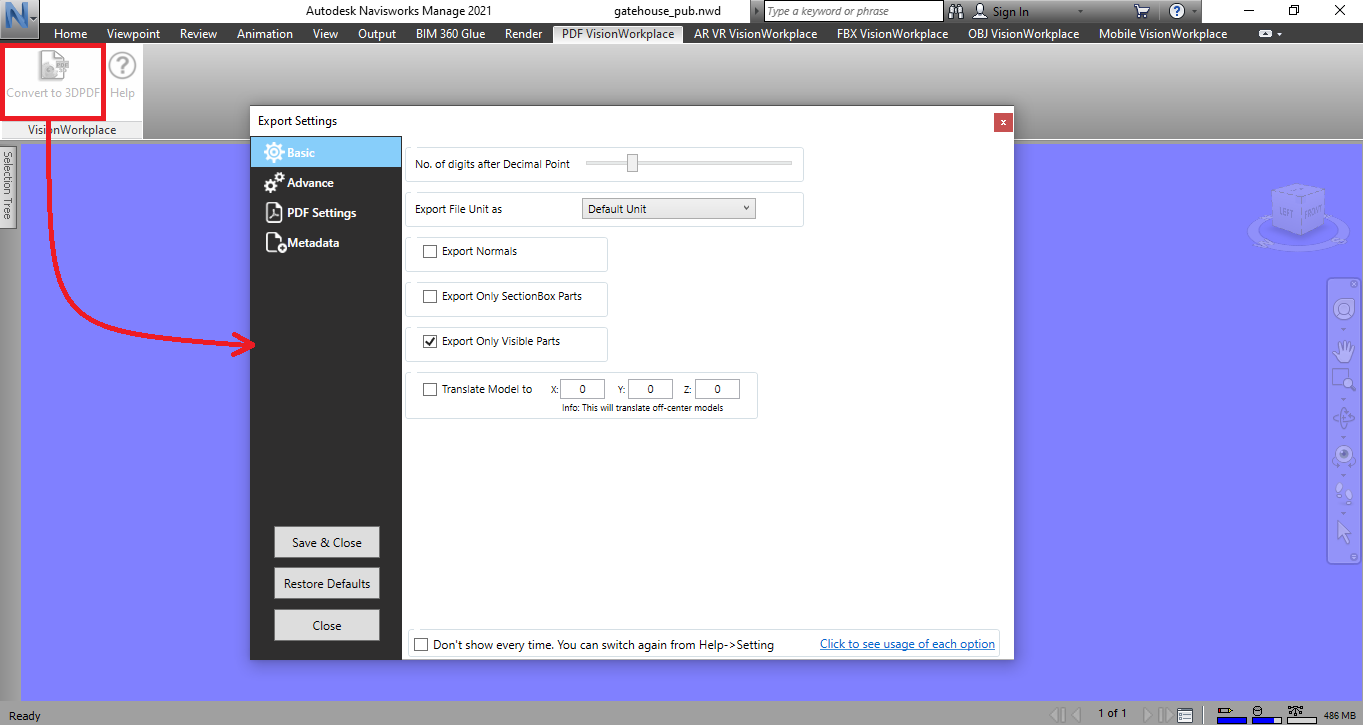Switch to the Home ribbon tab

pyautogui.click(x=71, y=34)
